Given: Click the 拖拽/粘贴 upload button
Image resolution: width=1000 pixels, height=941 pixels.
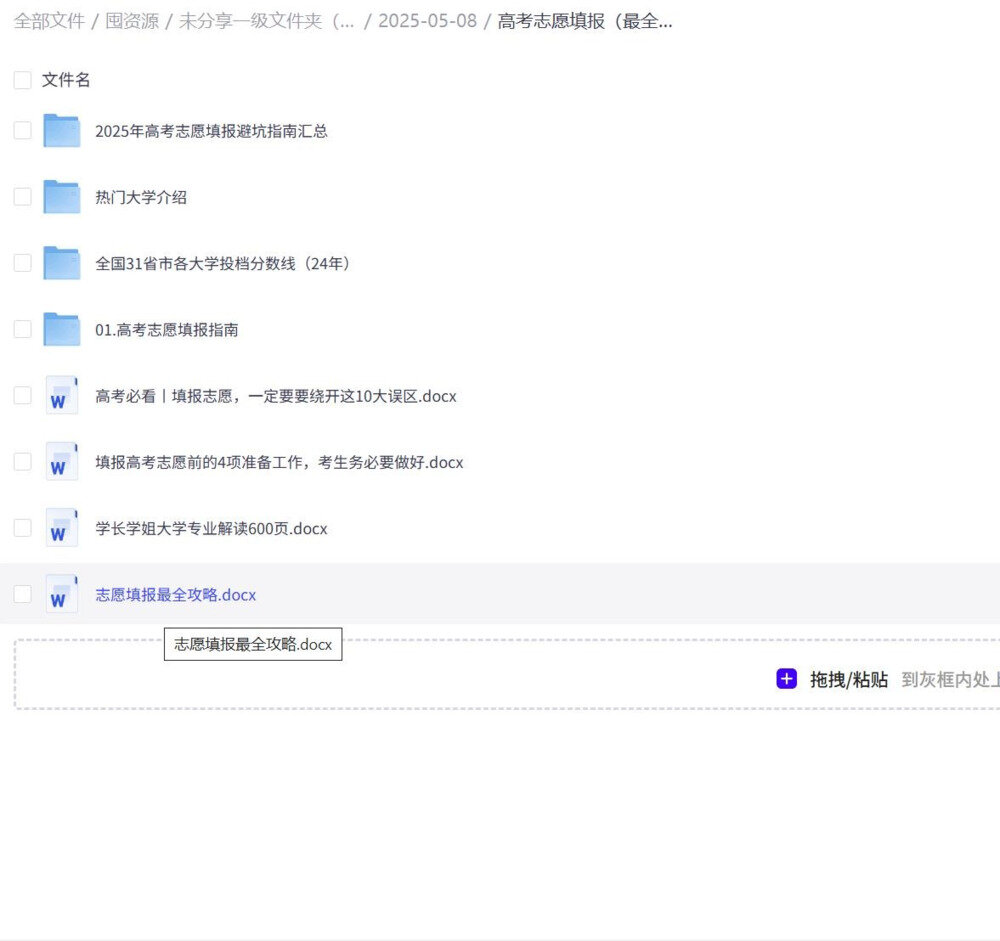Looking at the screenshot, I should (846, 679).
